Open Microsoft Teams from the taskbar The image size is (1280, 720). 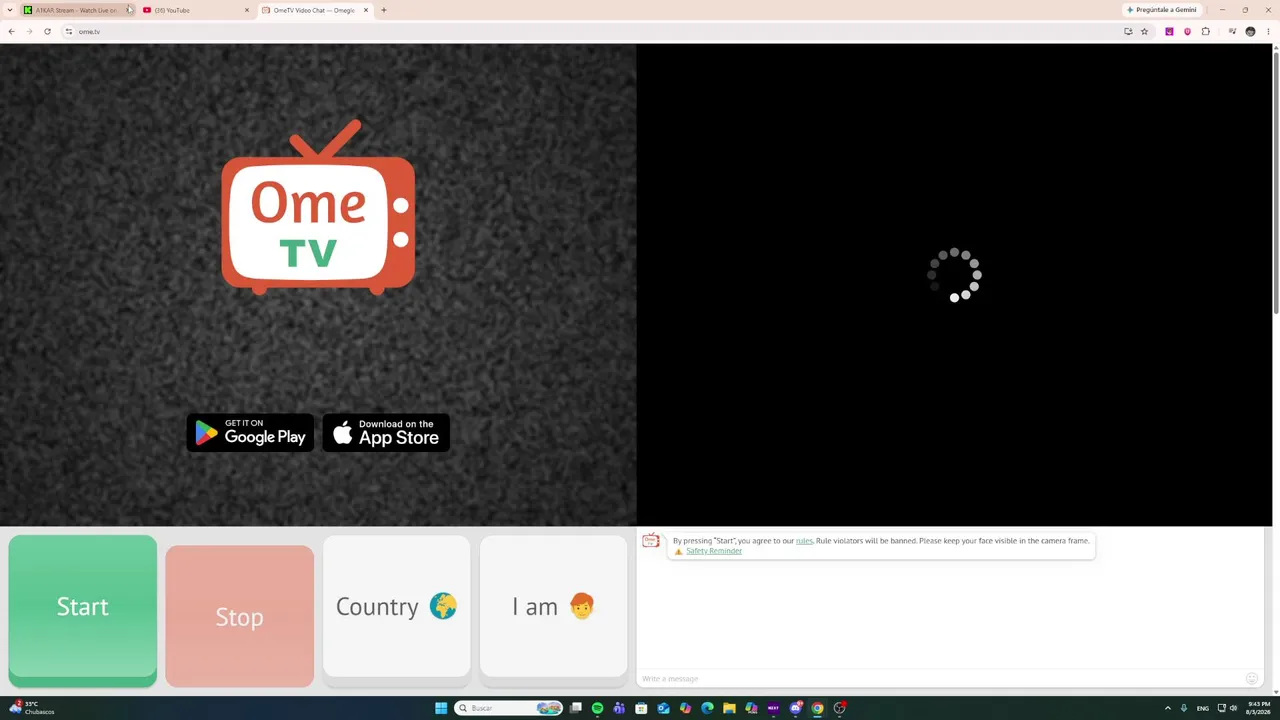(619, 708)
